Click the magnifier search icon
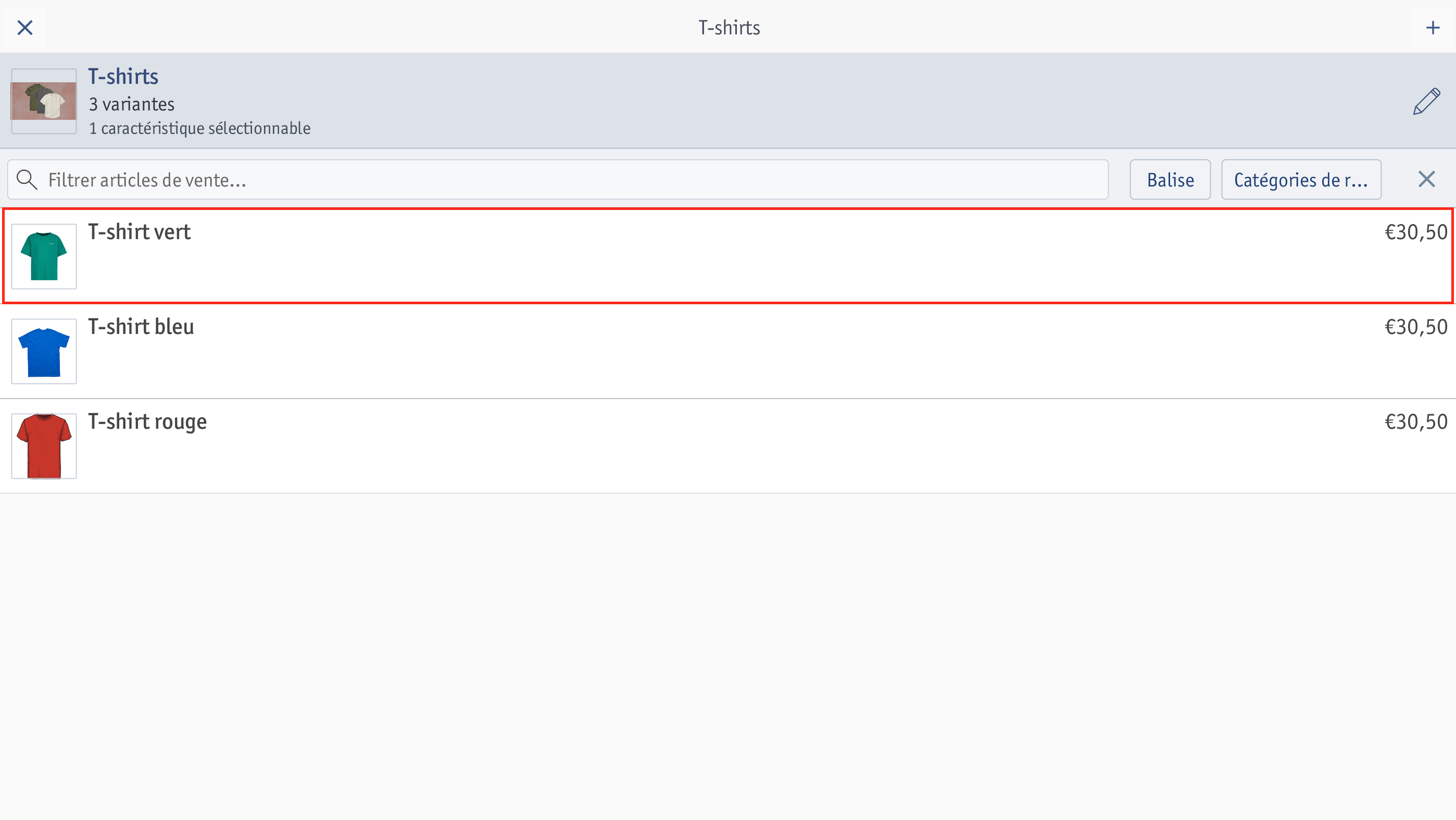Viewport: 1456px width, 820px height. [x=27, y=180]
